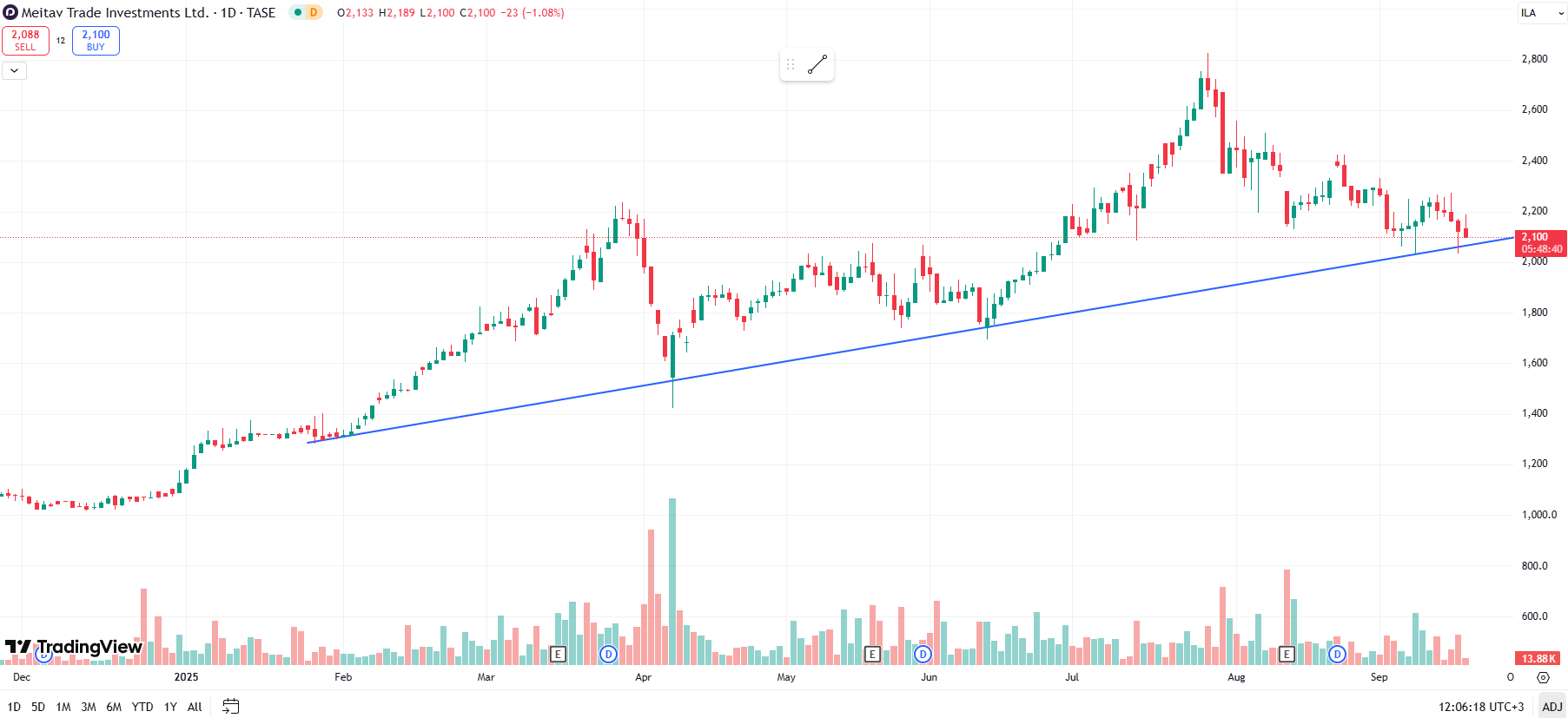Click the green market status dot
Screen dimensions: 1568x718
tap(297, 12)
